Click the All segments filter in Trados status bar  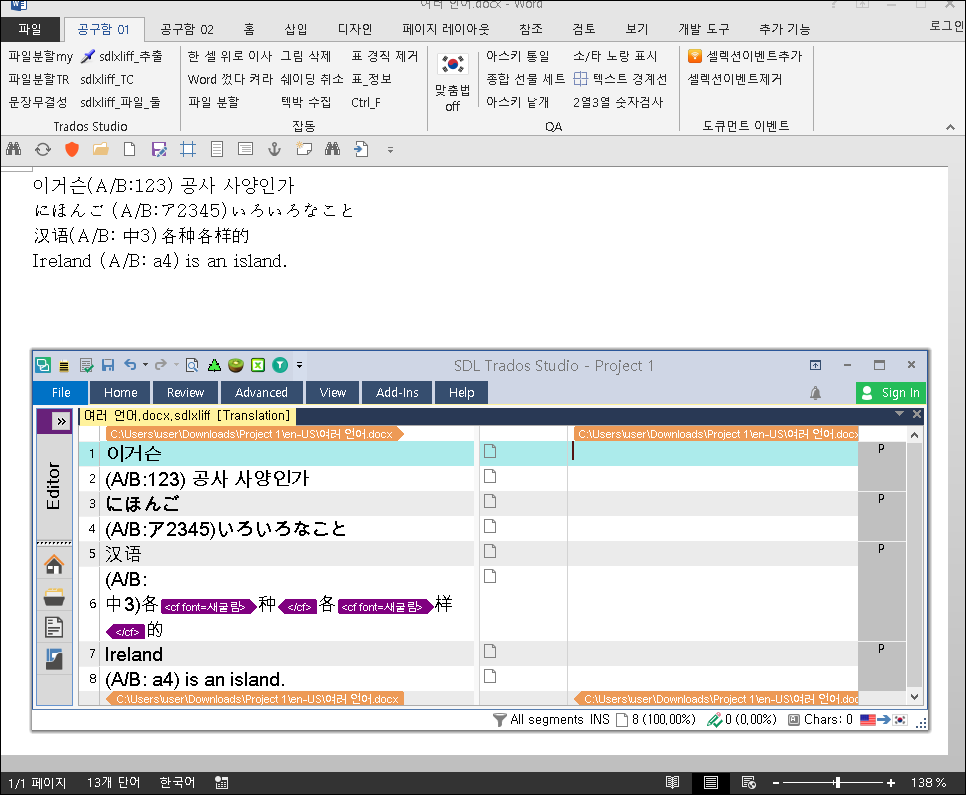click(538, 720)
